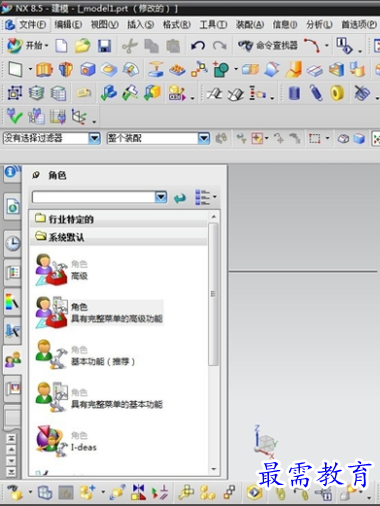Open the color palette tab in resource bar

pyautogui.click(x=13, y=302)
